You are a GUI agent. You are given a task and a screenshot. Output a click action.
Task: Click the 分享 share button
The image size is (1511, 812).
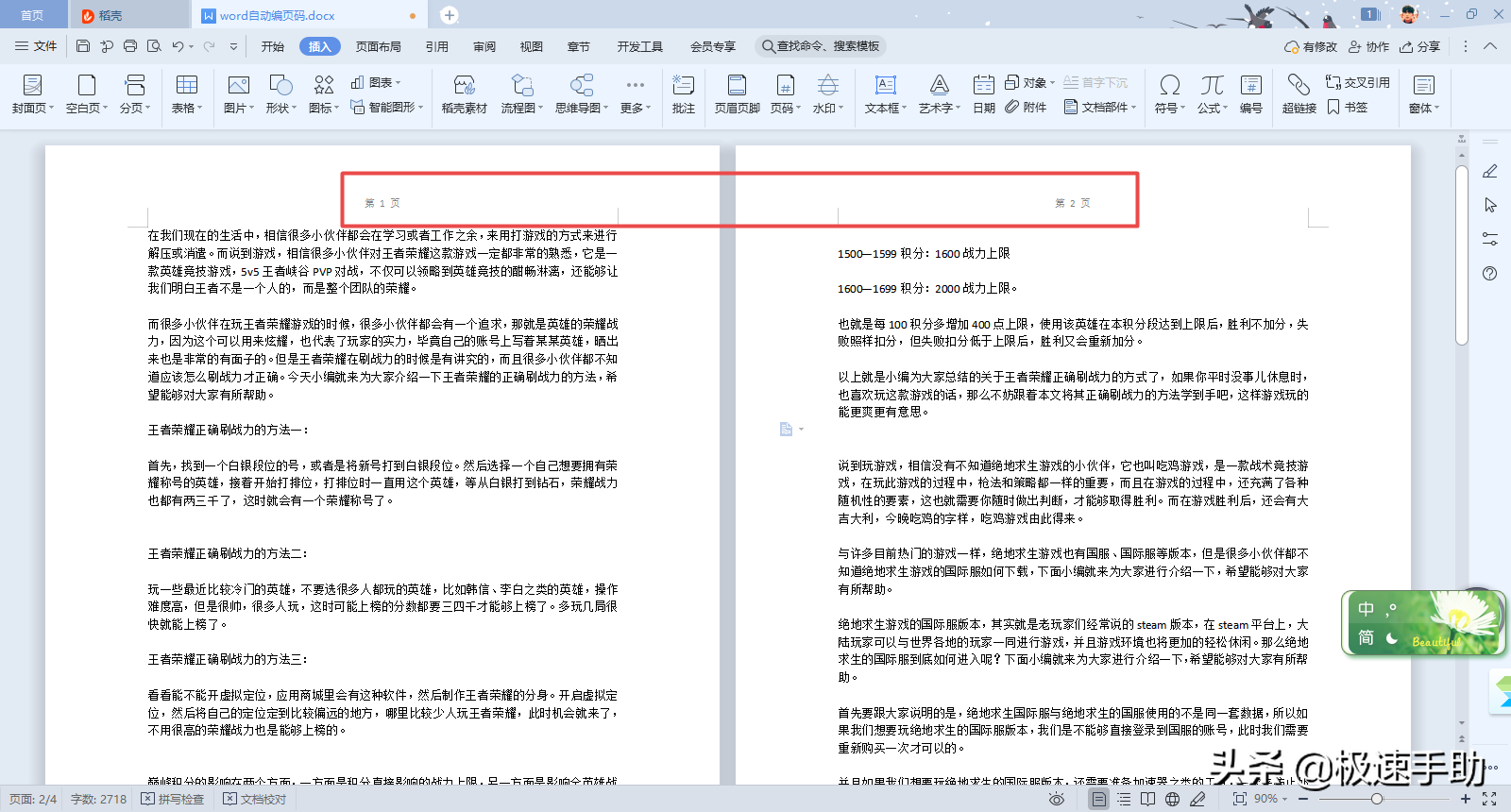1420,46
